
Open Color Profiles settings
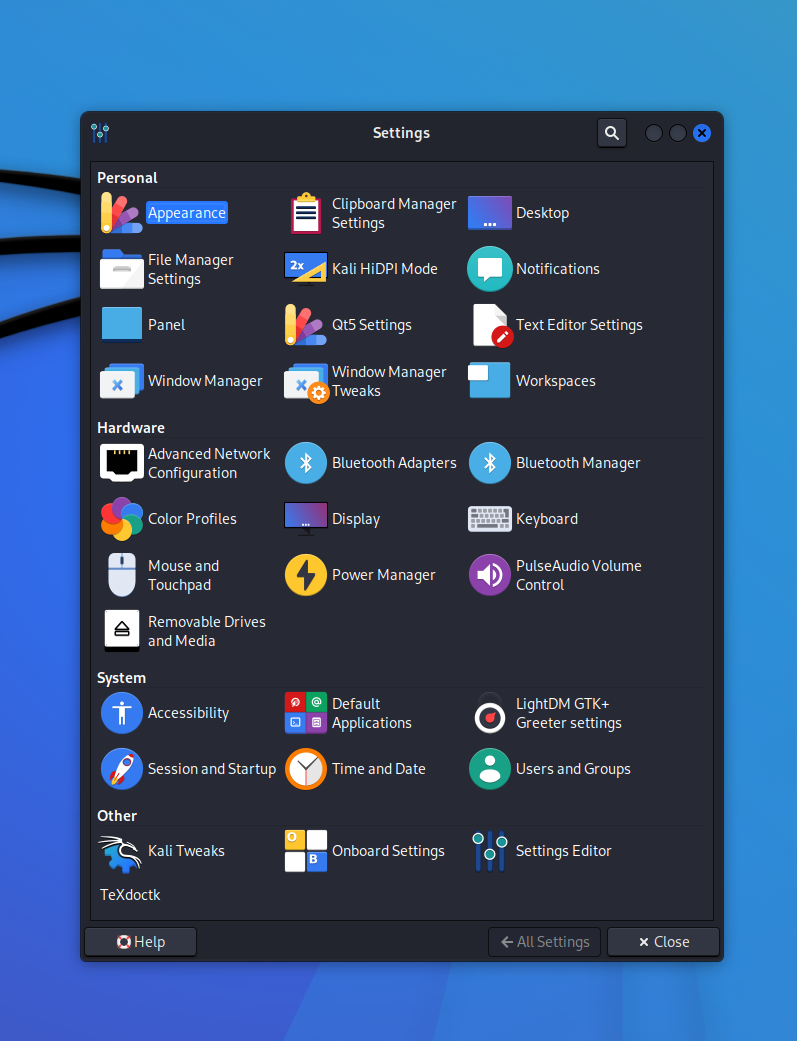click(122, 519)
